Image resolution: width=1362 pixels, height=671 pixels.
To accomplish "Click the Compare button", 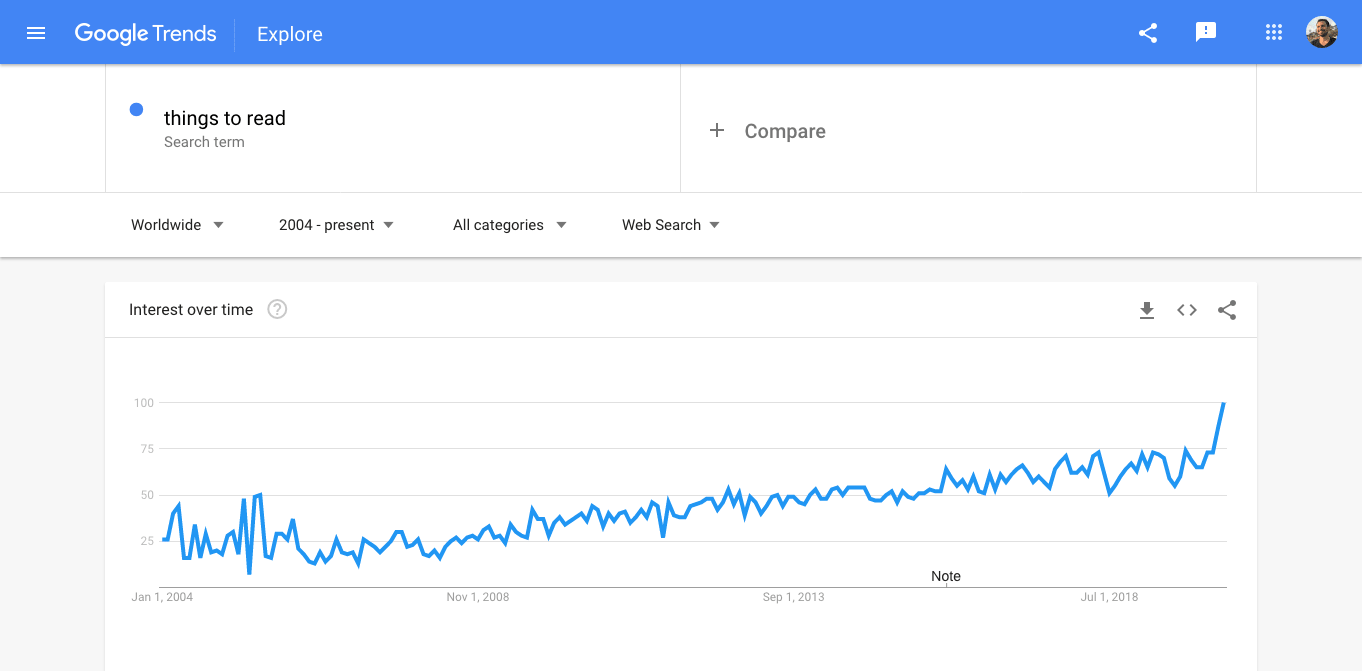I will [784, 131].
